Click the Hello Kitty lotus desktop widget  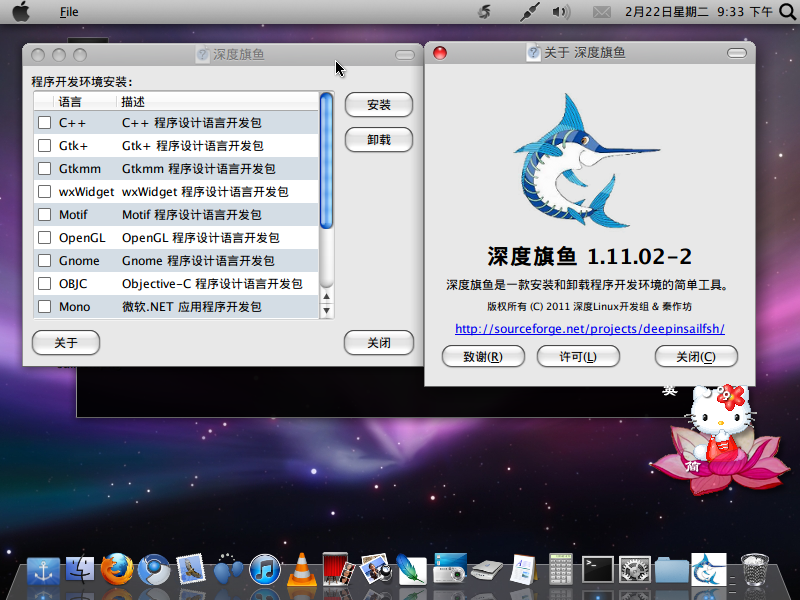[x=720, y=439]
